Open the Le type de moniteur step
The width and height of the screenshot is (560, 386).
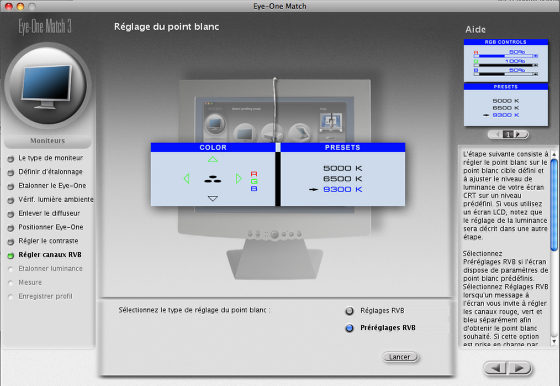tap(50, 158)
